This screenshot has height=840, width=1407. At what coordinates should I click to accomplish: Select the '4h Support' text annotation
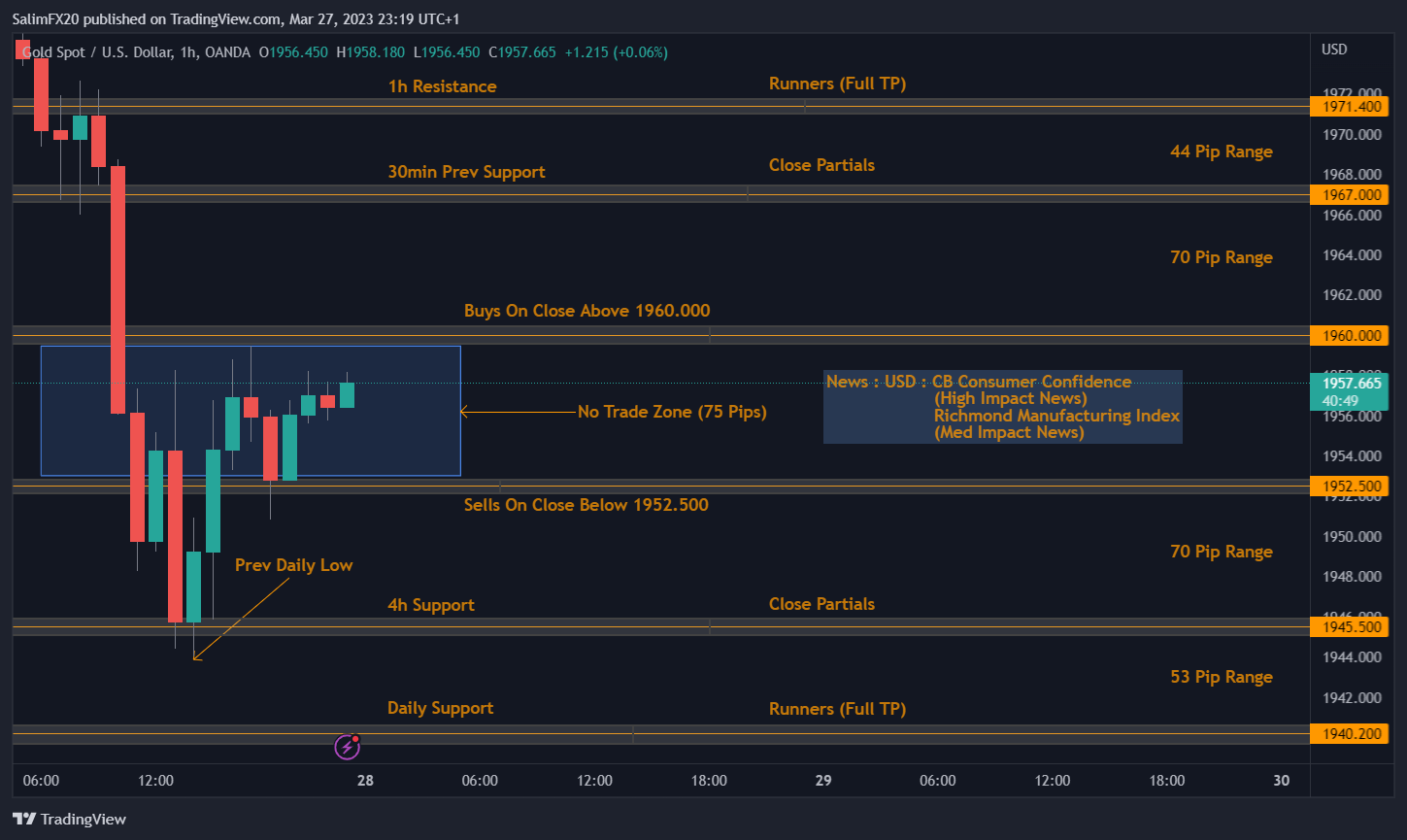coord(430,605)
